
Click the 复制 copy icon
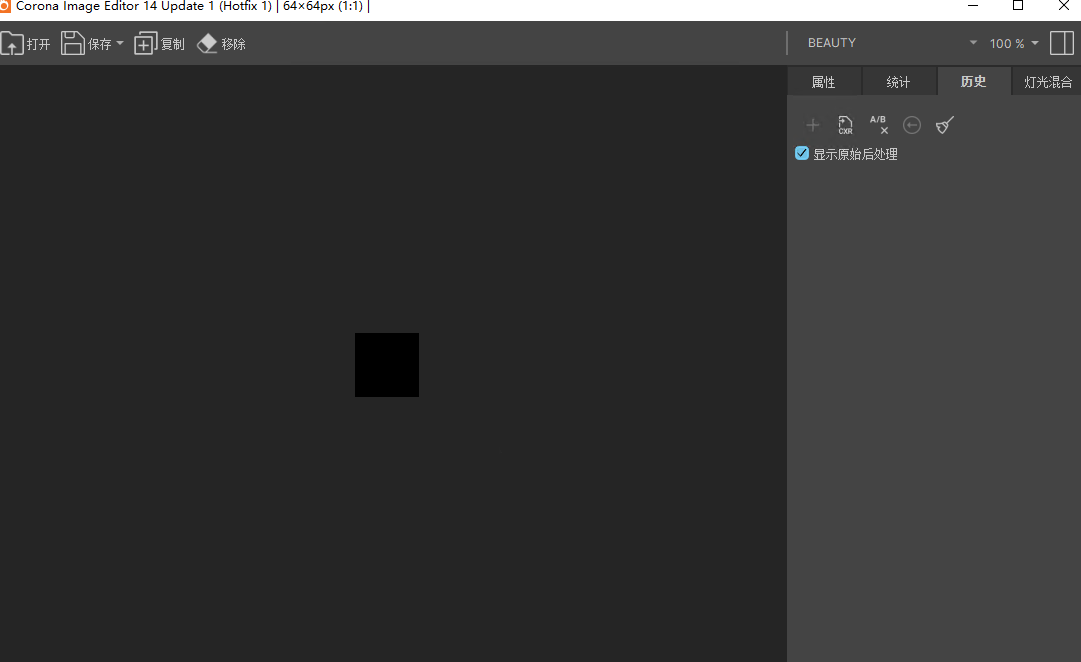click(x=145, y=43)
